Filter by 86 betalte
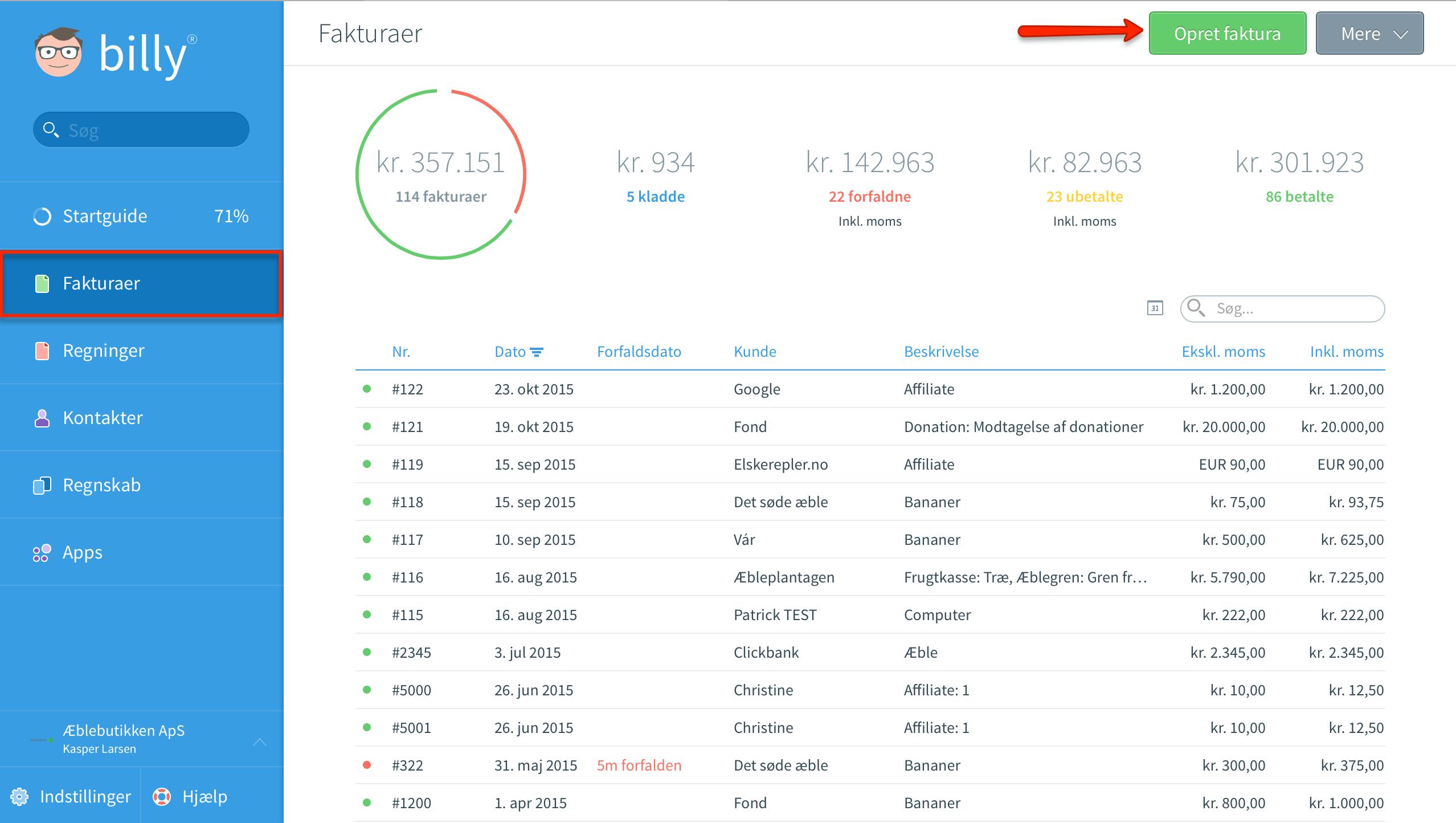The width and height of the screenshot is (1456, 823). pos(1299,197)
